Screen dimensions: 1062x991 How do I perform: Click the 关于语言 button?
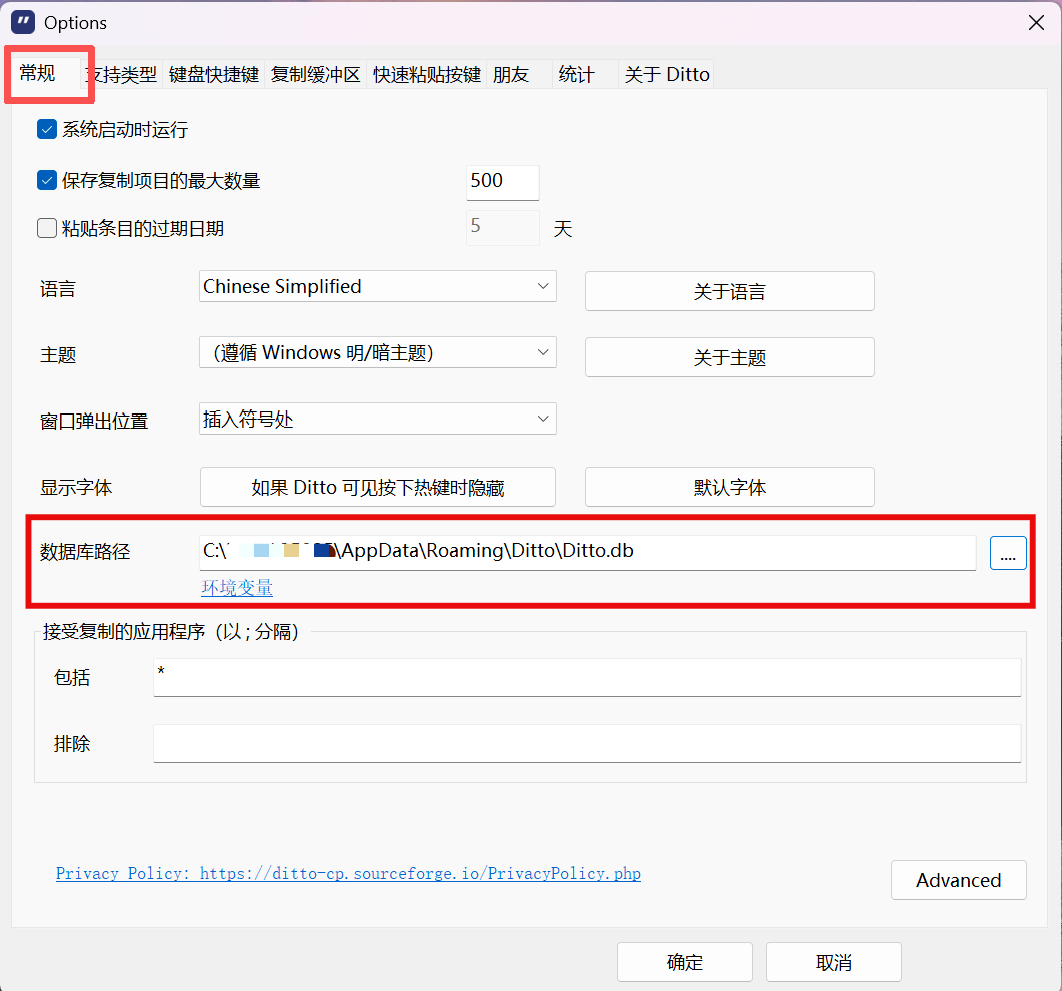click(729, 291)
